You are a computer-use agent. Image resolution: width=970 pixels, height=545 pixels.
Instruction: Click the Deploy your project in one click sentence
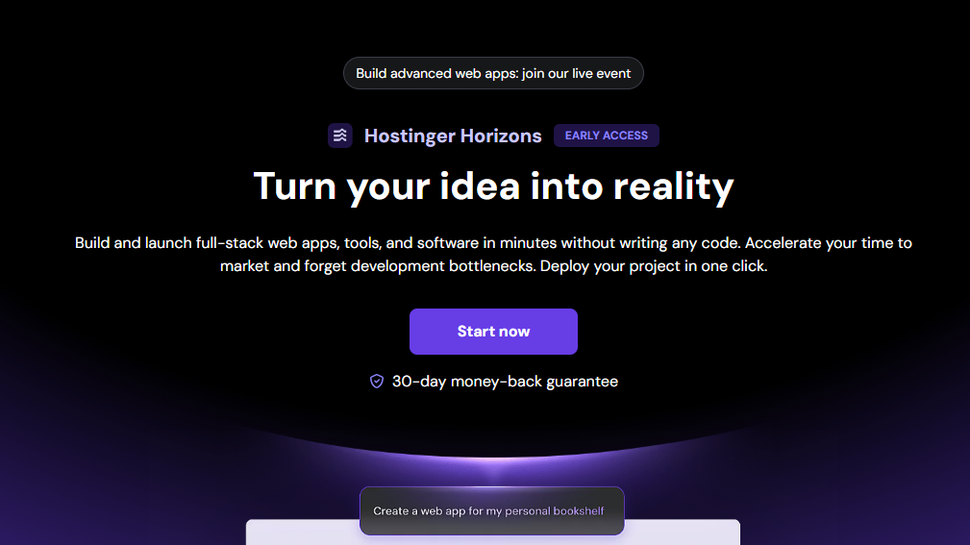pos(653,266)
